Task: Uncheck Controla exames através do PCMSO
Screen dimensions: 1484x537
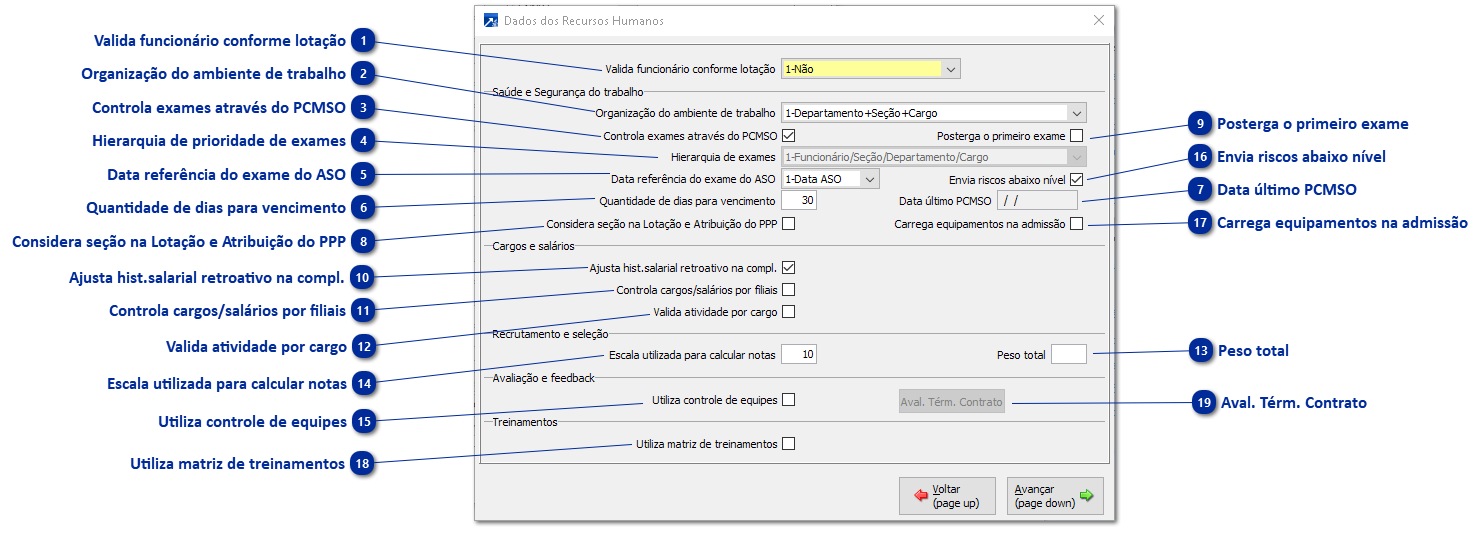Action: [788, 136]
